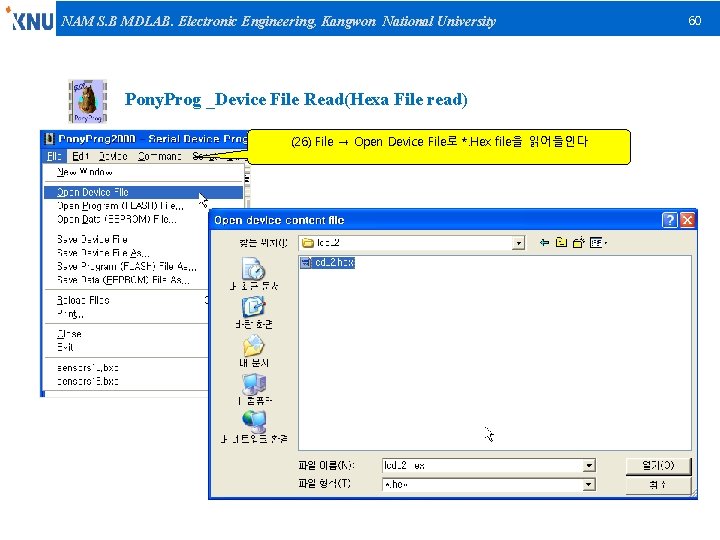The height and width of the screenshot is (540, 720).
Task: Open second recent sensors file entry
Action: [x=88, y=381]
